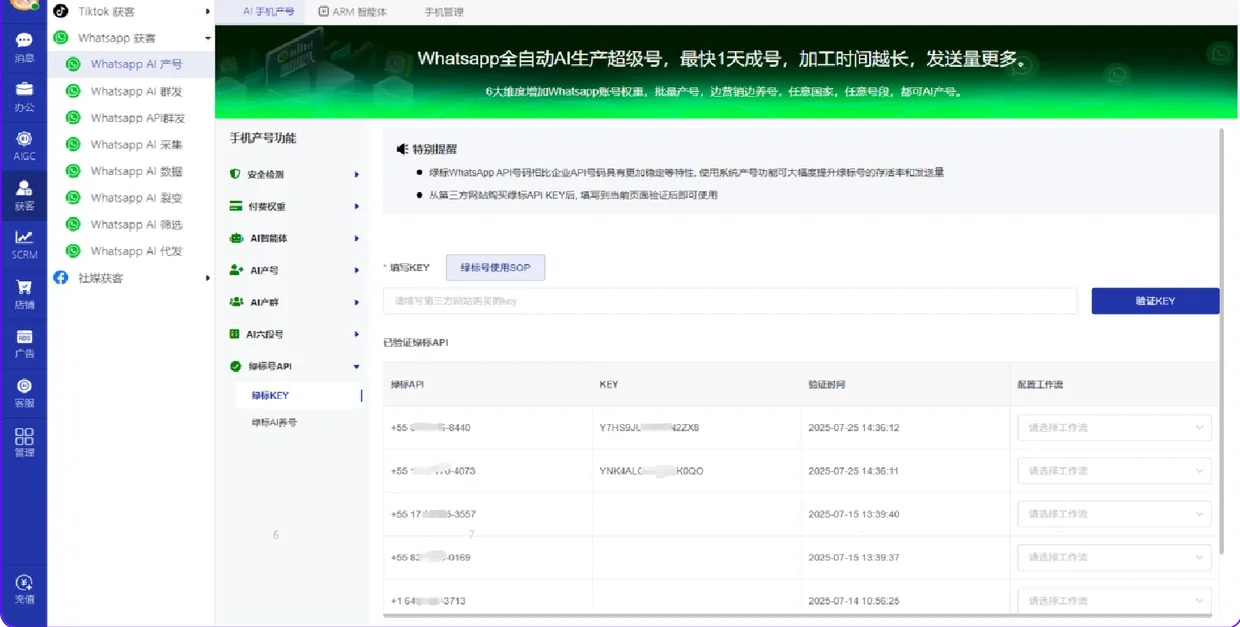Click the KEY input field to enter a key
The width and height of the screenshot is (1240, 627).
pos(730,300)
